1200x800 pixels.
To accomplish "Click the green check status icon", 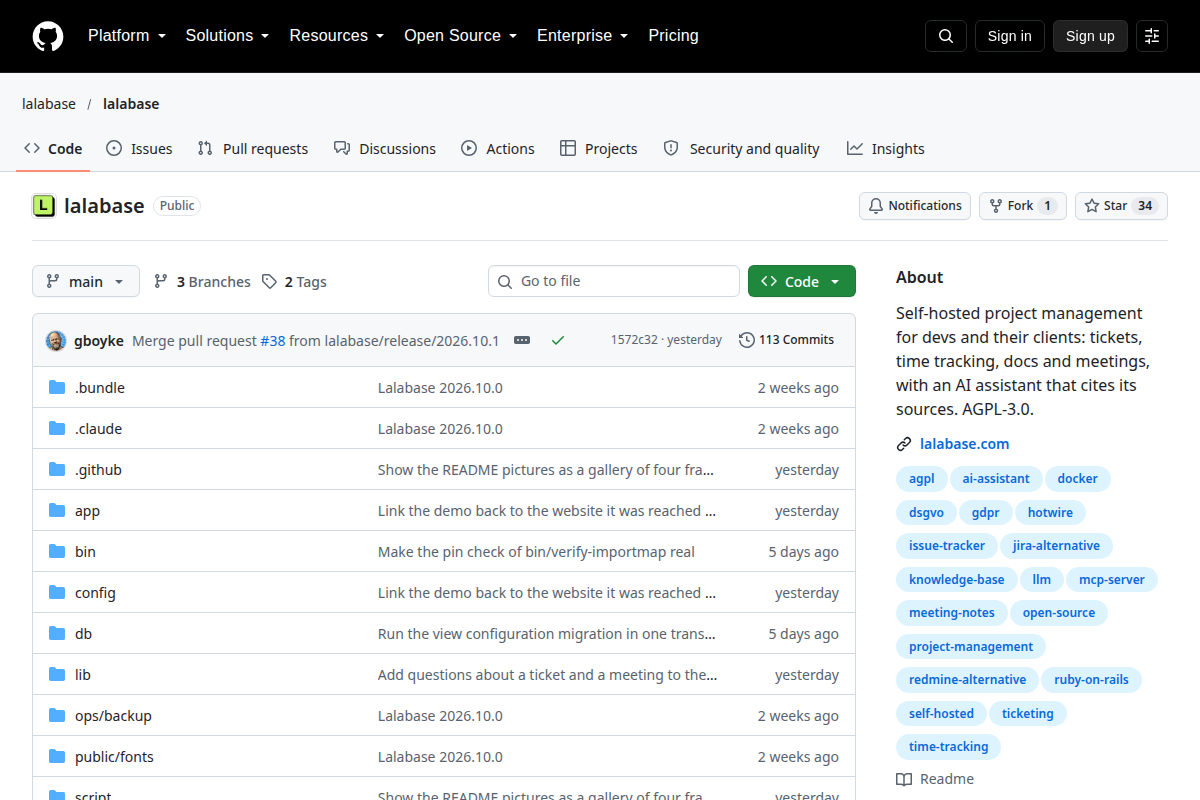I will click(x=558, y=340).
